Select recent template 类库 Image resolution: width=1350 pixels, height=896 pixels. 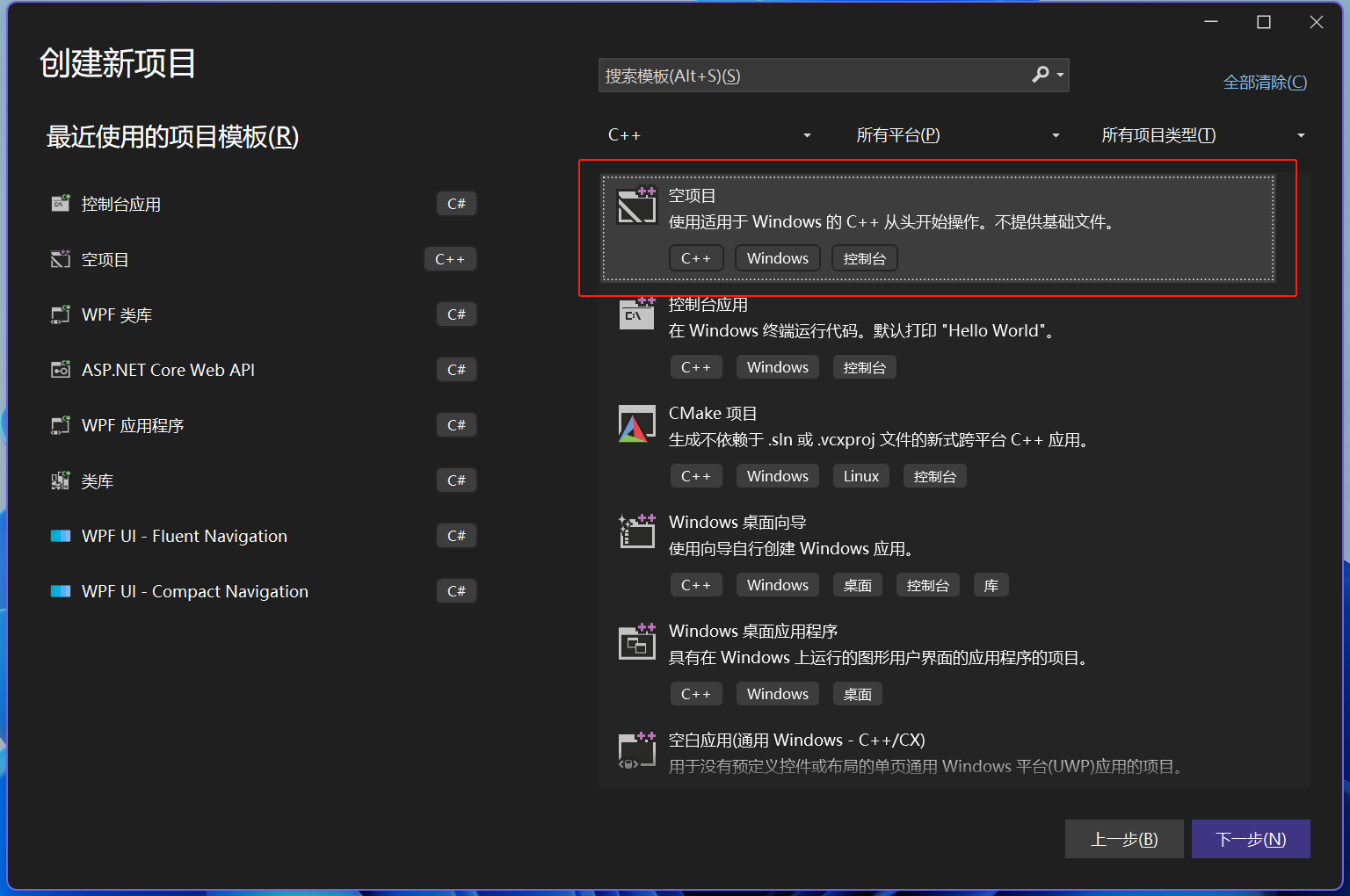(x=262, y=481)
